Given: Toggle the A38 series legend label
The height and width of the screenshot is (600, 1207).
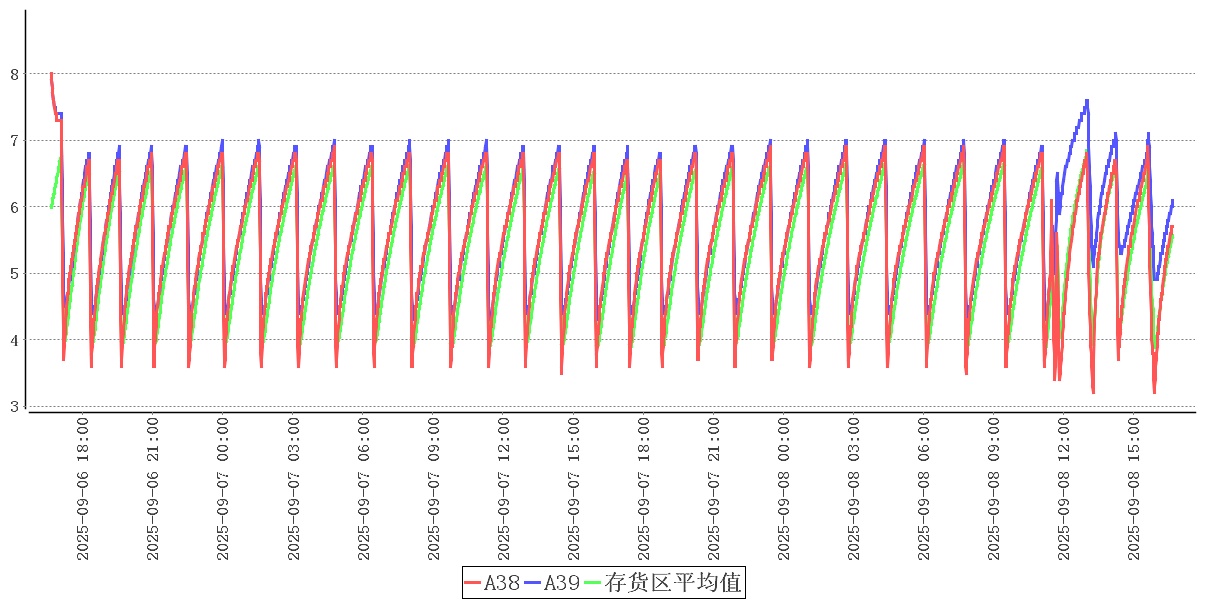Looking at the screenshot, I should 501,583.
